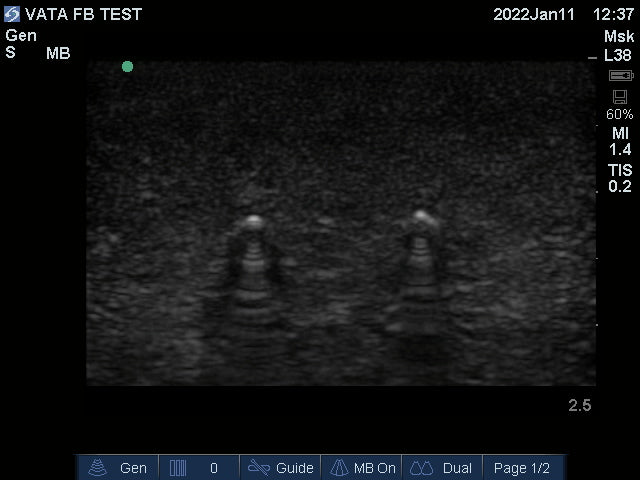640x480 pixels.
Task: Click the dynamic range bars icon
Action: click(179, 467)
